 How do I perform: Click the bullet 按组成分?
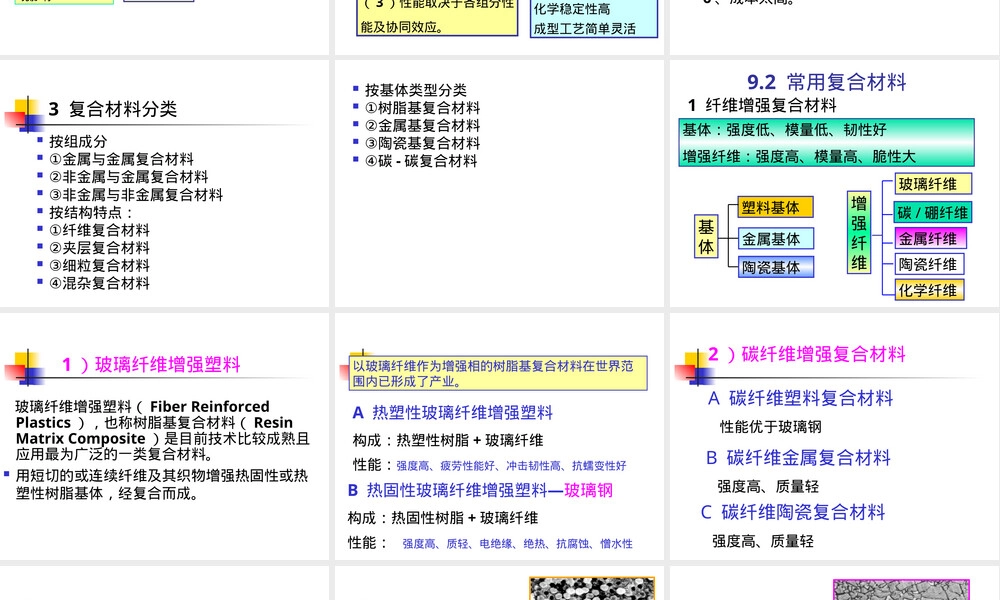78,142
